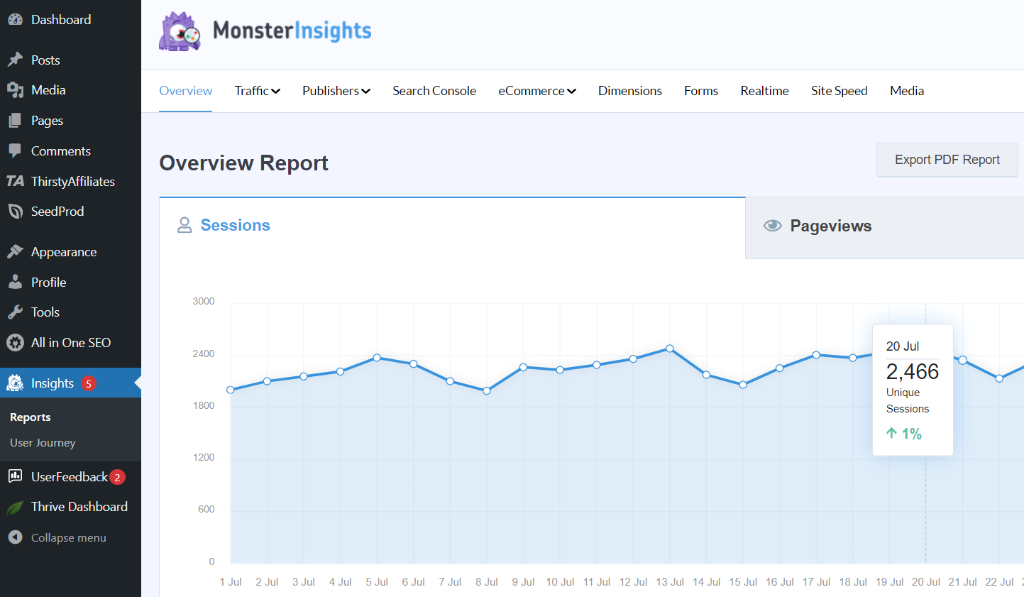Screen dimensions: 1024x597
Task: Switch chart to Sessions tab
Action: tap(452, 225)
